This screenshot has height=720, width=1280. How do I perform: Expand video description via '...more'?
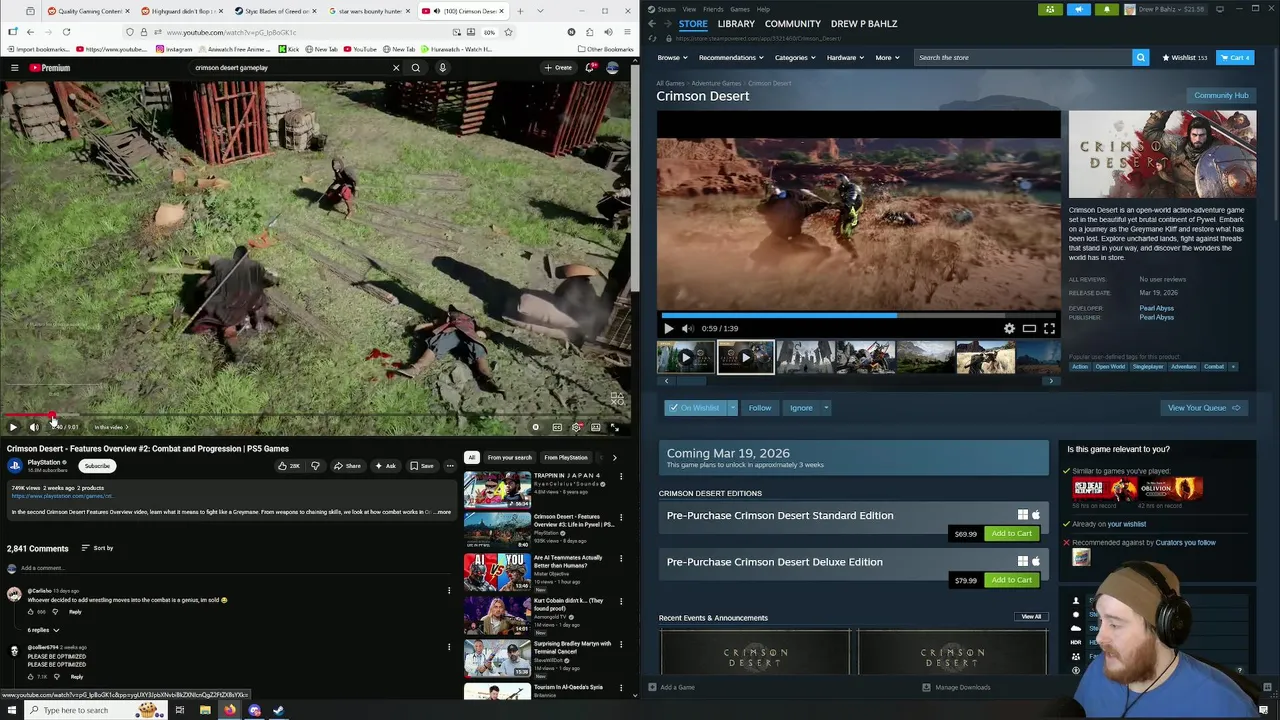point(441,512)
